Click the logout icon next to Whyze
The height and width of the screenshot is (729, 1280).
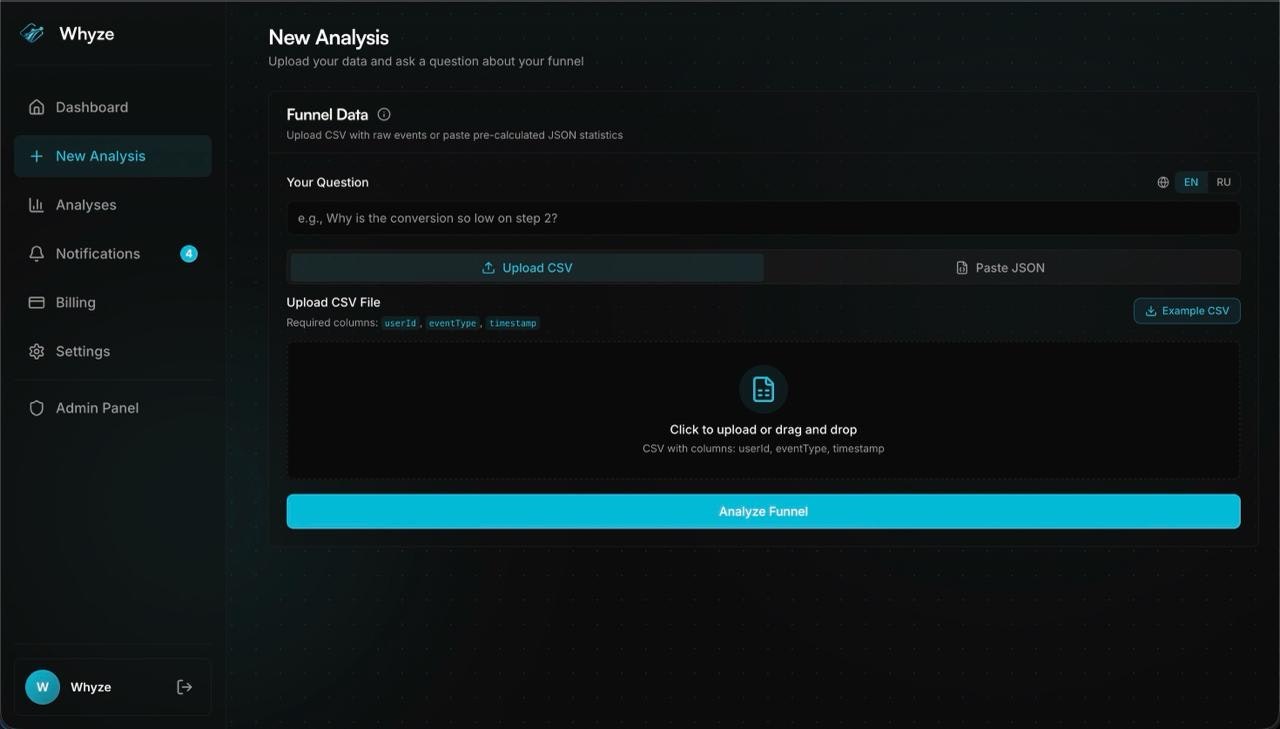184,686
